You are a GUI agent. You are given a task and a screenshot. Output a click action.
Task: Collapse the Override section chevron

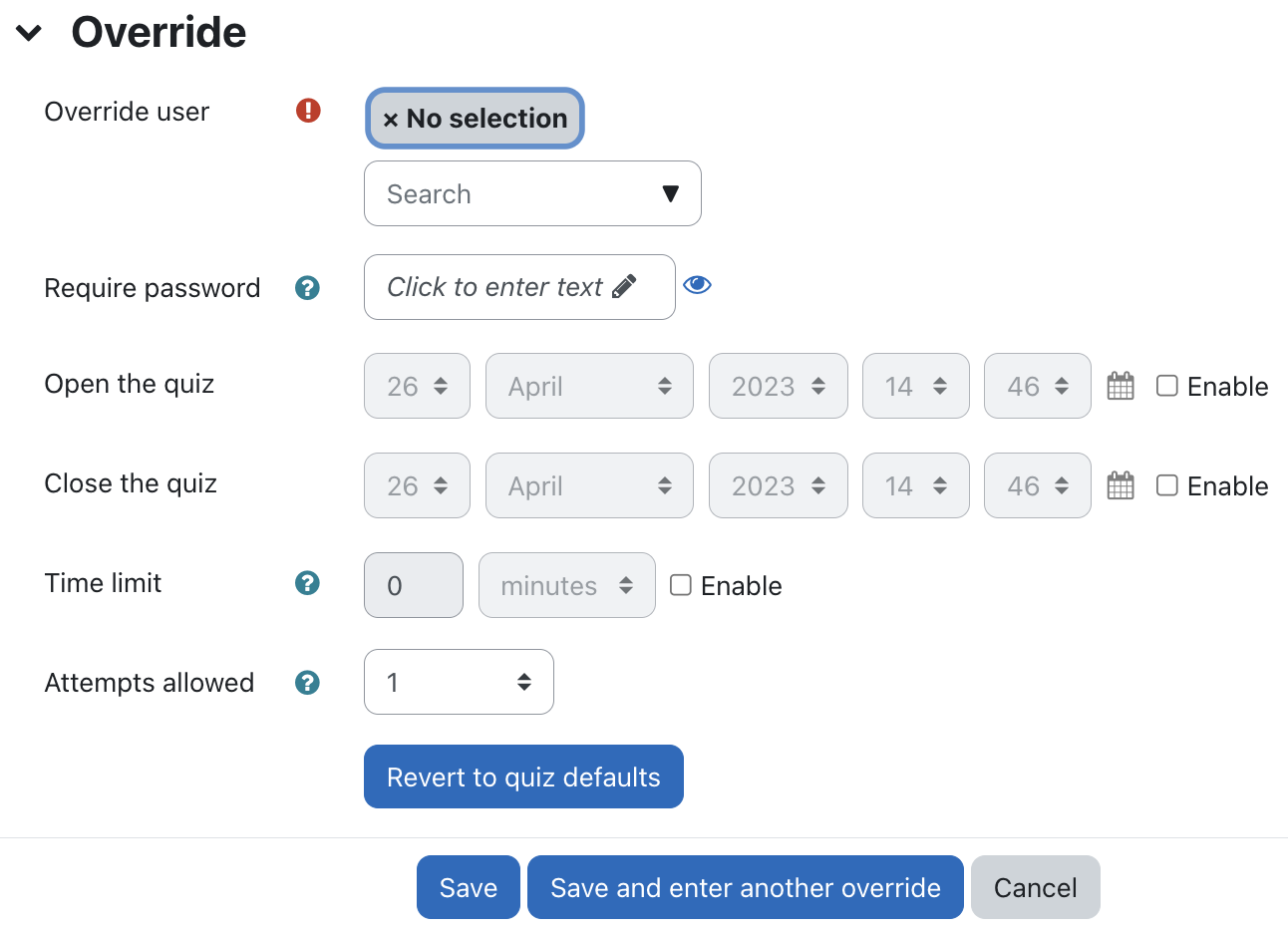[x=29, y=33]
